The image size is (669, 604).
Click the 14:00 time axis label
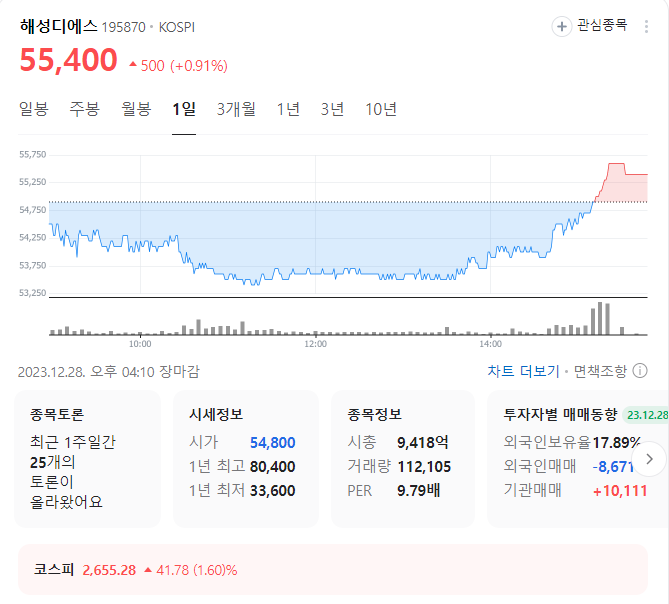pos(490,344)
